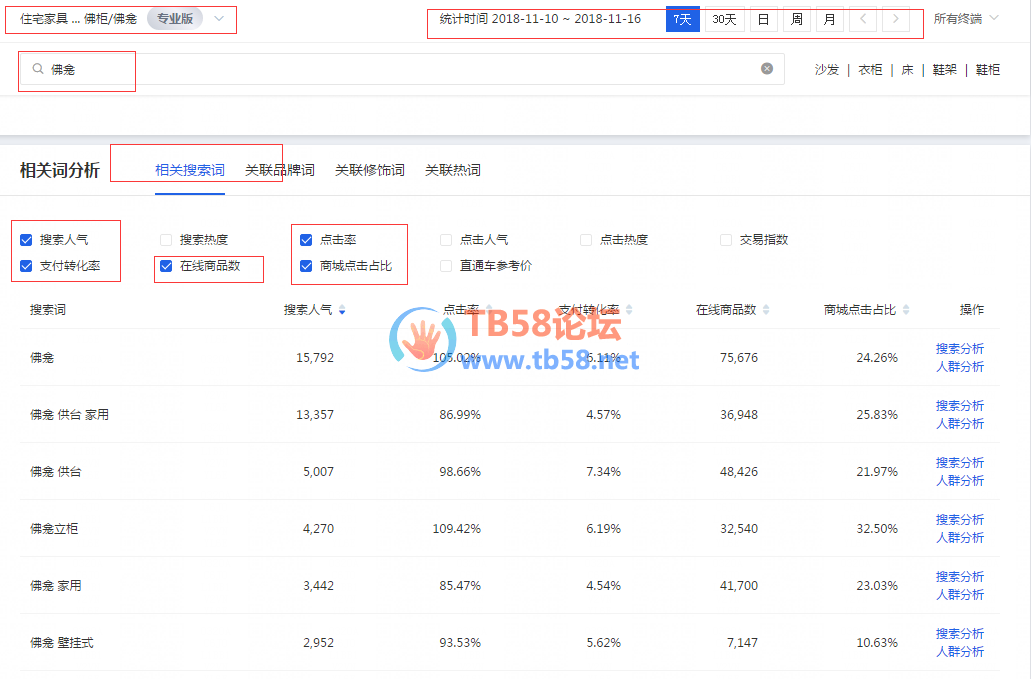Switch to the 相关搜索词 tab
The width and height of the screenshot is (1031, 679).
click(190, 170)
